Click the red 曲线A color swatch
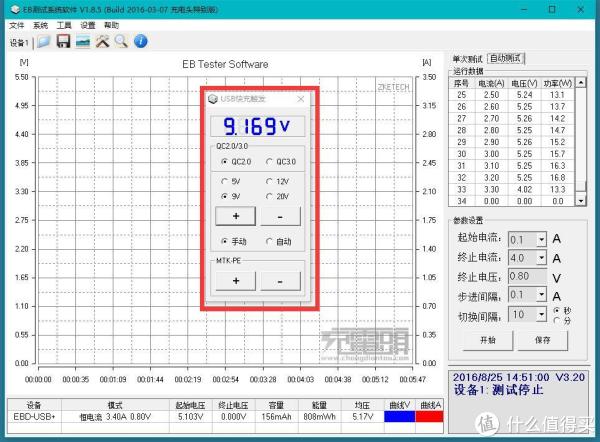 click(x=429, y=416)
